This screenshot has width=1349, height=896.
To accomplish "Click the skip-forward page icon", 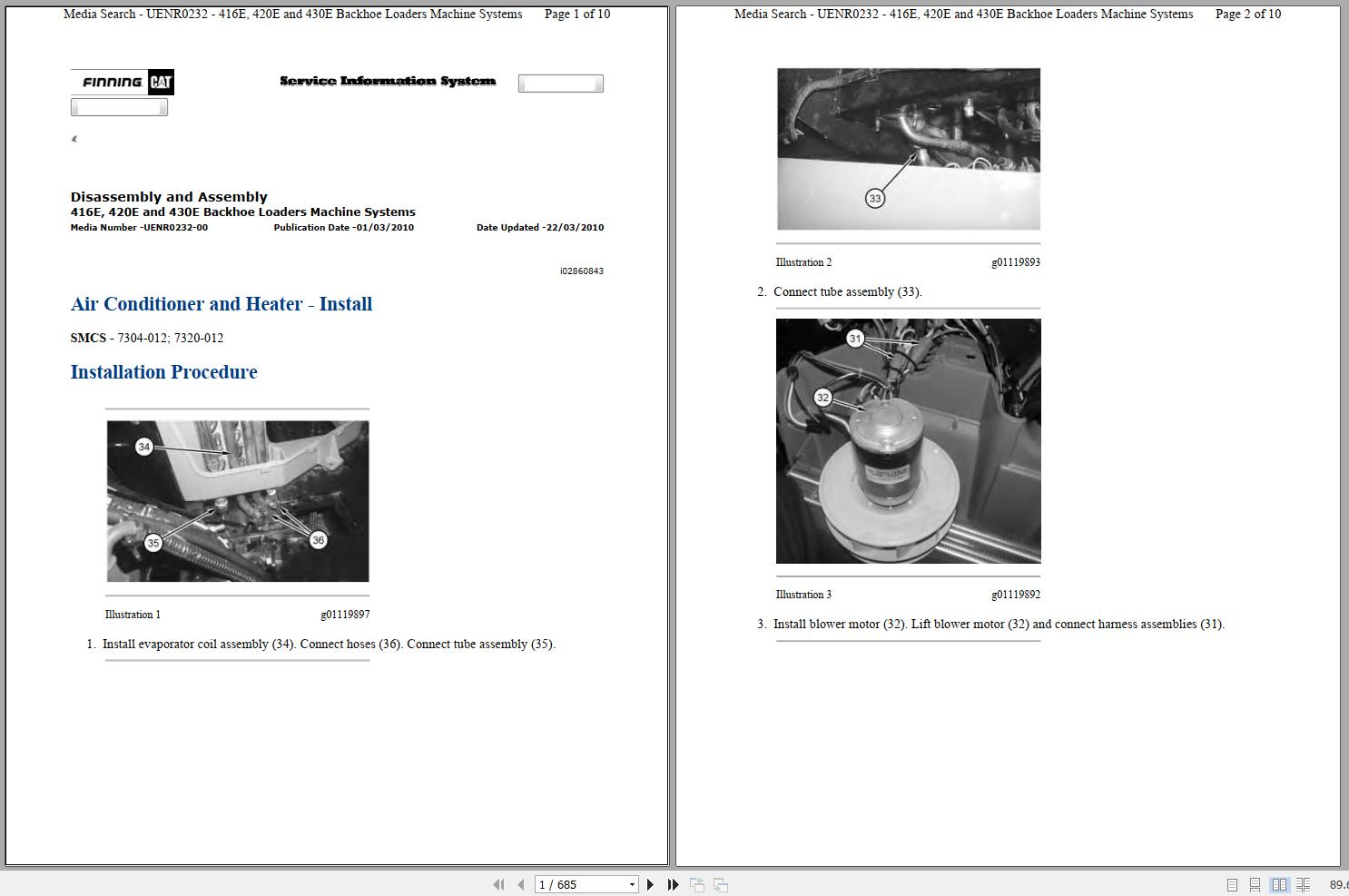I will [x=672, y=884].
